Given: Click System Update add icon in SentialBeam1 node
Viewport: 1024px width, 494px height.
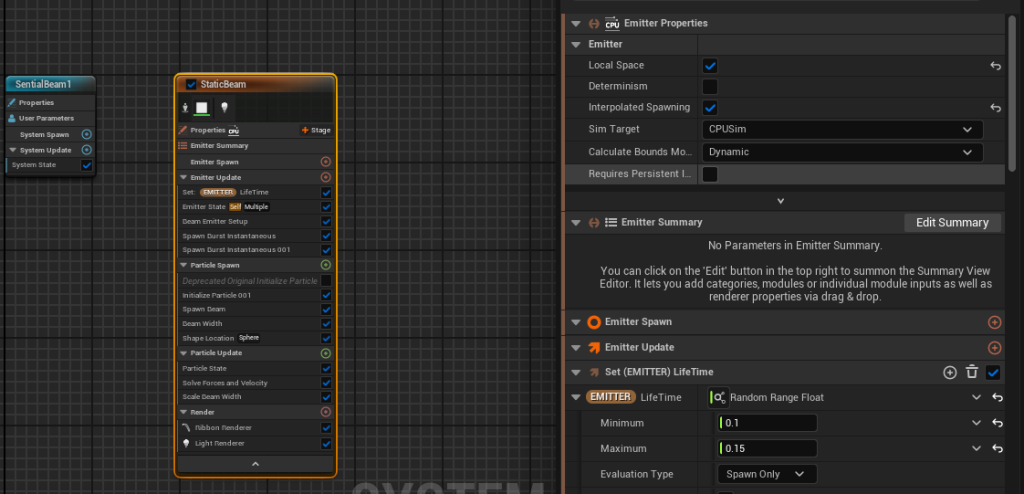Looking at the screenshot, I should click(x=86, y=150).
